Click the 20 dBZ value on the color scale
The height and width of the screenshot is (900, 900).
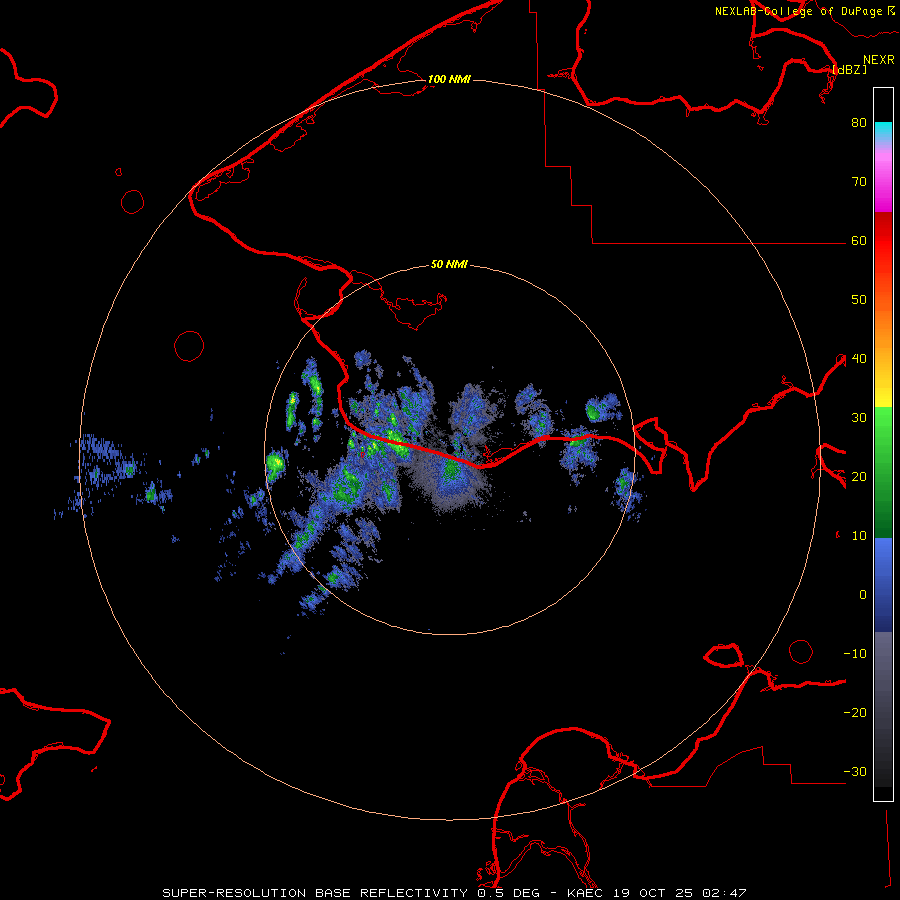pos(859,477)
